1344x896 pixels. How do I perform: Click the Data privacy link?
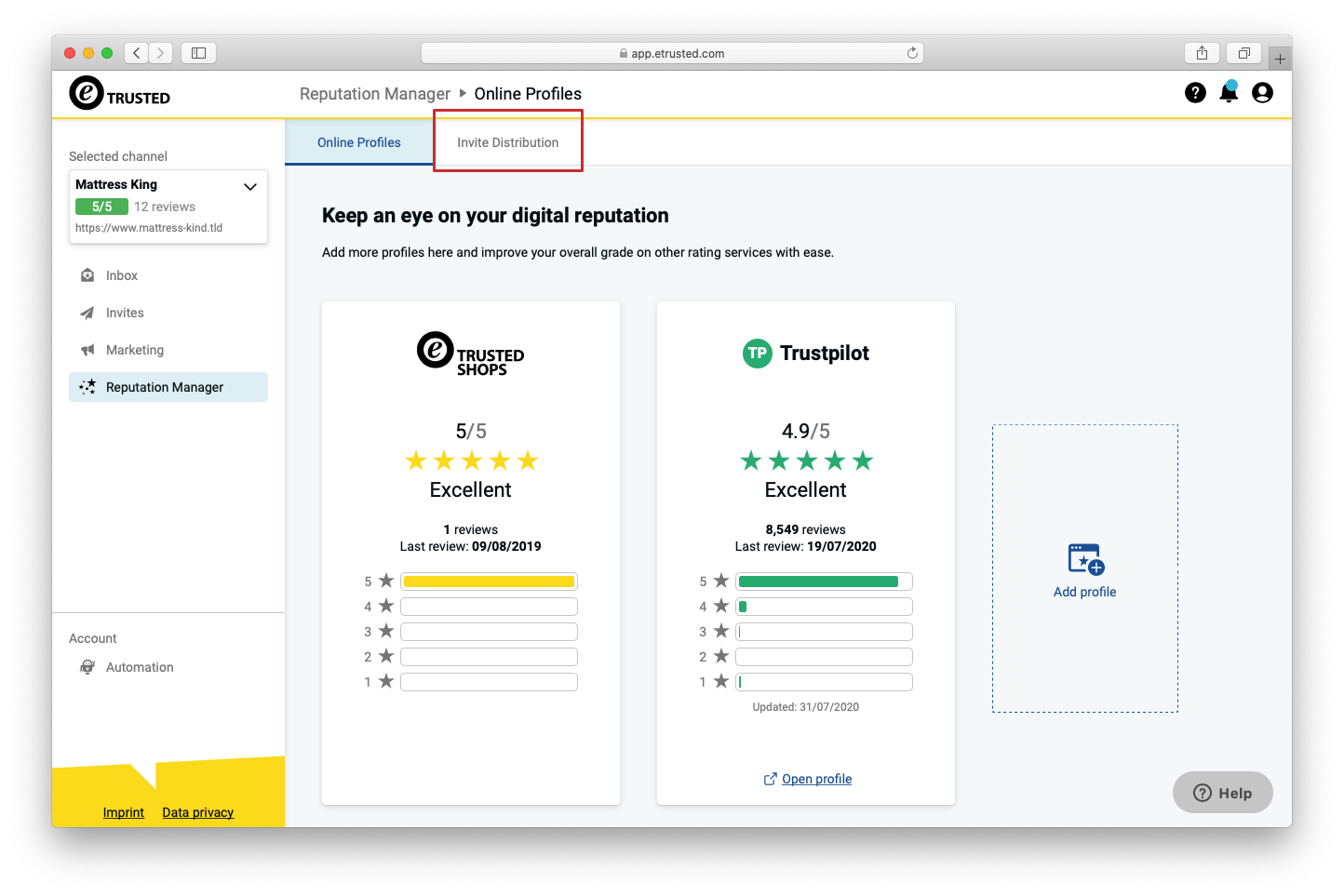198,812
